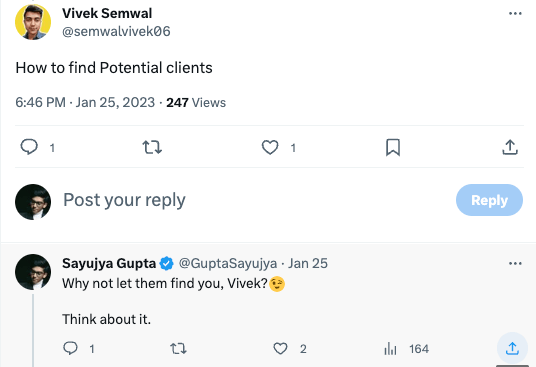Like the 'How to find Potential clients' post
This screenshot has width=536, height=367.
(x=270, y=147)
